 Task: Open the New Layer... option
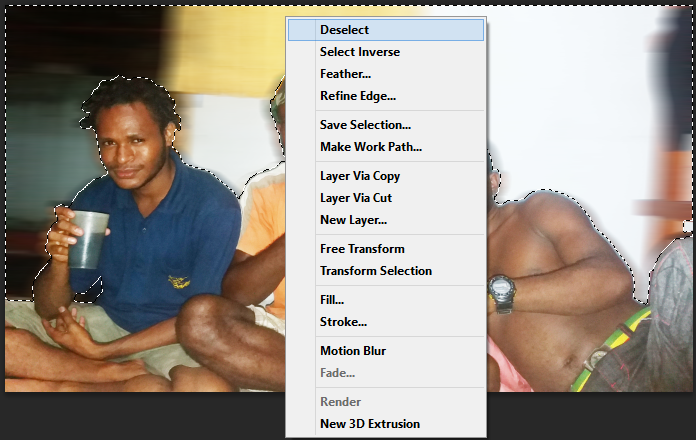pos(386,220)
